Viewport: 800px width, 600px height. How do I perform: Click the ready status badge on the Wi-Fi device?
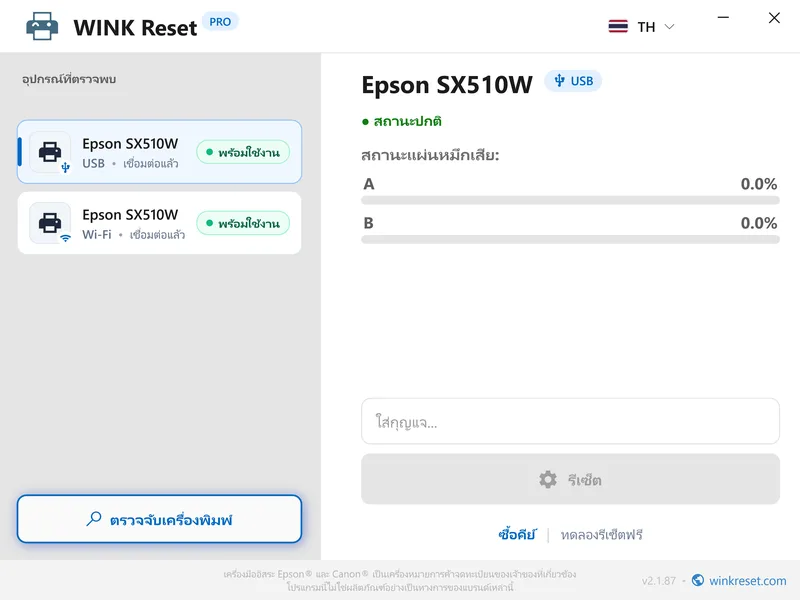[x=243, y=223]
